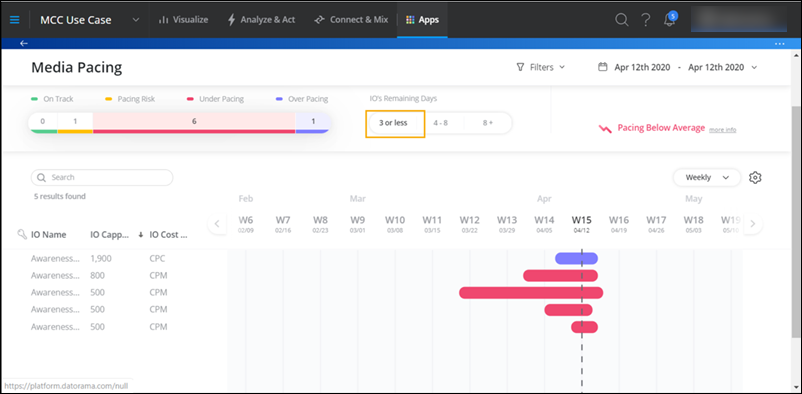
Task: Click the filter funnel icon
Action: point(521,67)
